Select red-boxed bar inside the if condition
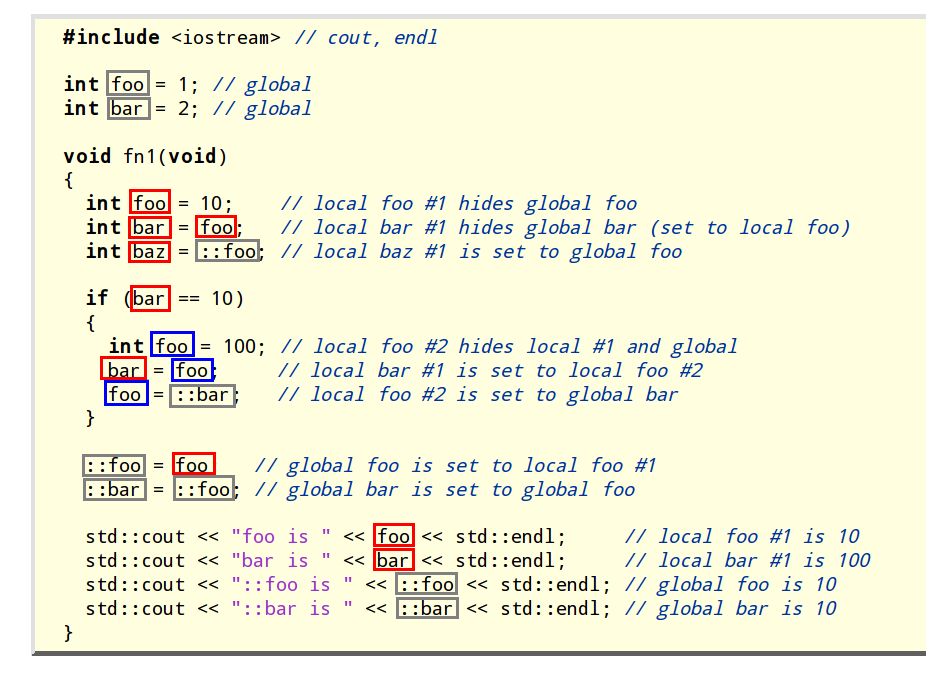 pos(150,299)
